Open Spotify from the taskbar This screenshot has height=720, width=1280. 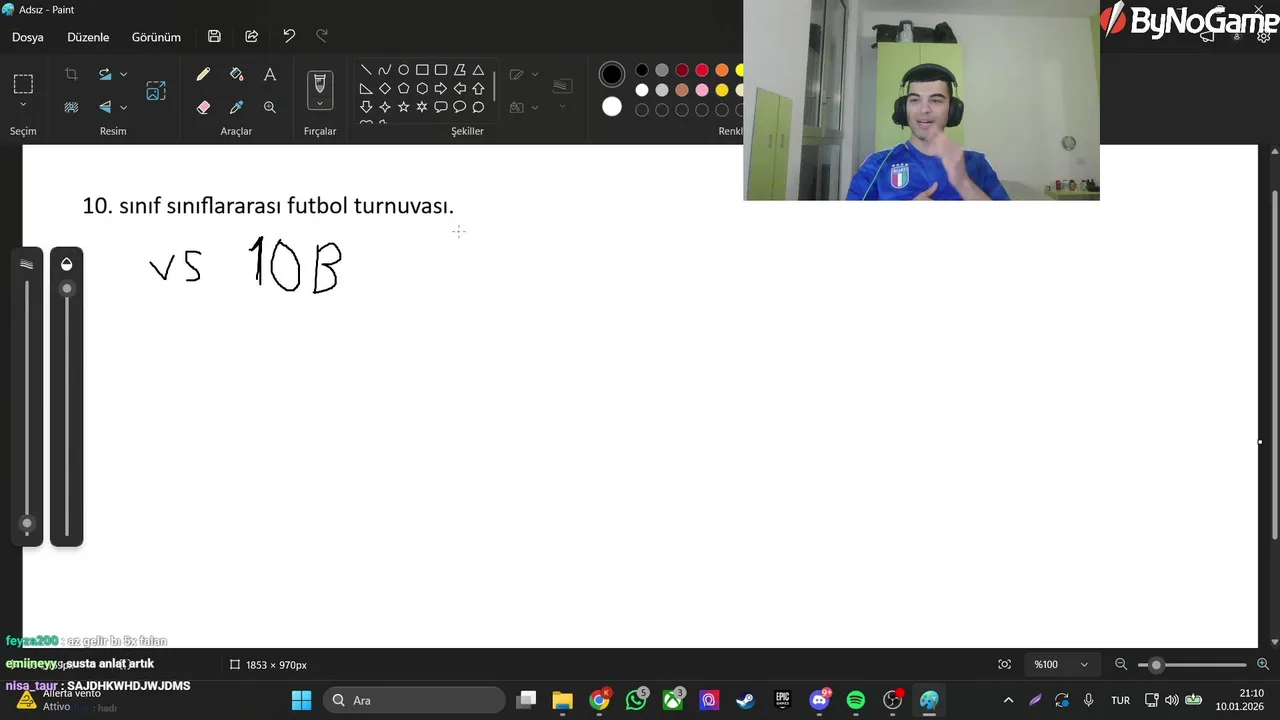coord(856,700)
